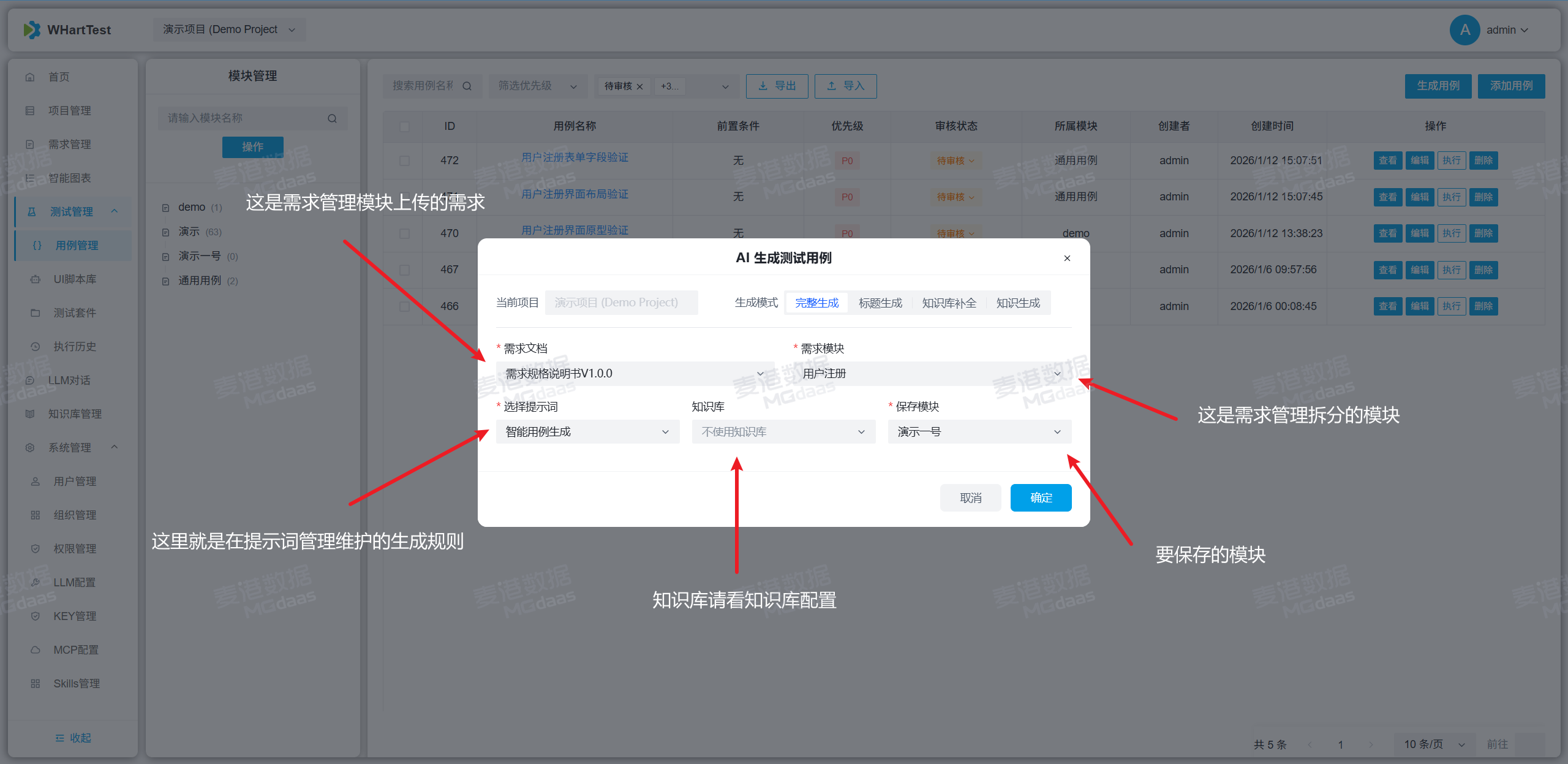1568x764 pixels.
Task: Open 用例管理 in the sidebar menu
Action: click(77, 246)
